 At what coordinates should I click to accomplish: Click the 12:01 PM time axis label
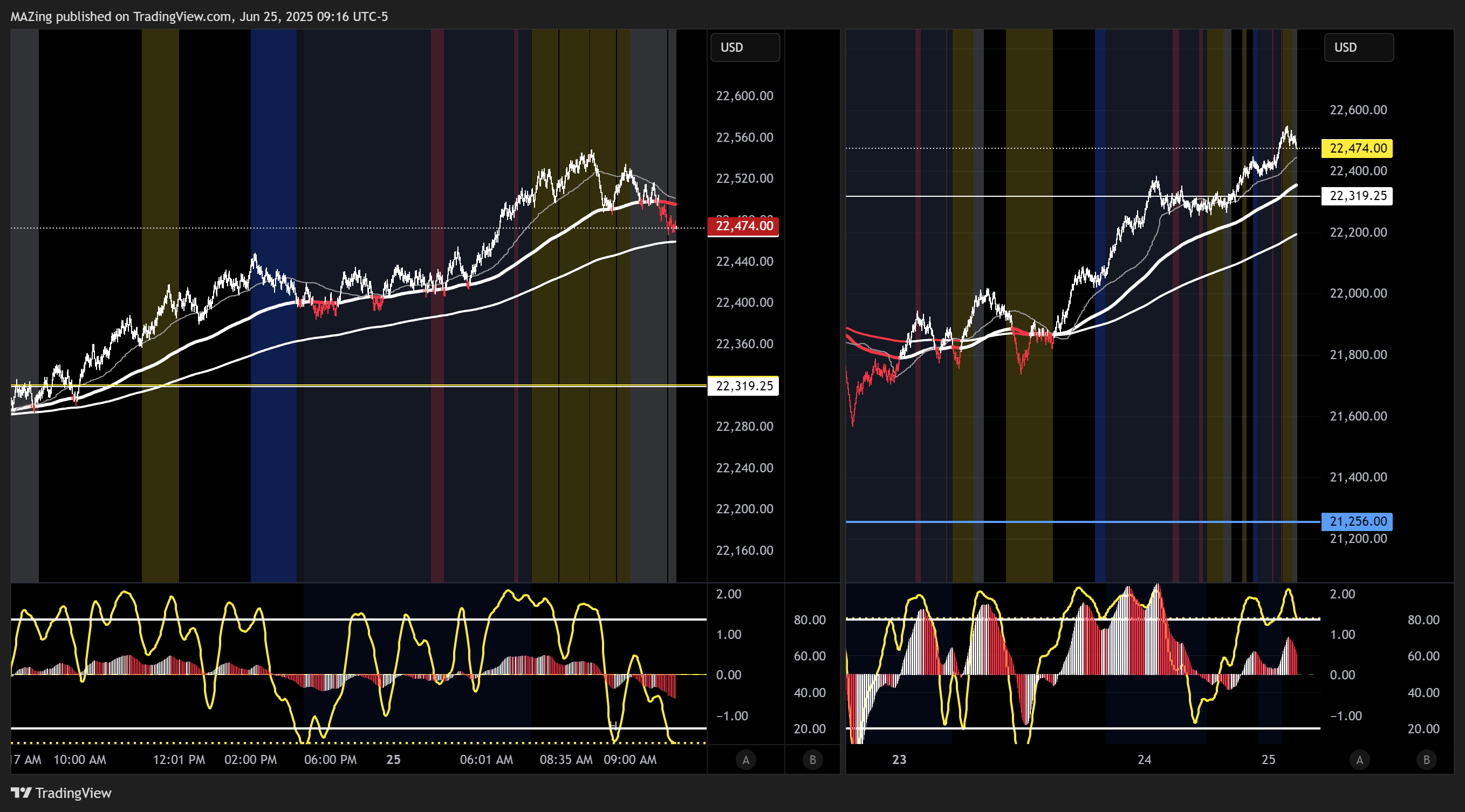point(179,760)
